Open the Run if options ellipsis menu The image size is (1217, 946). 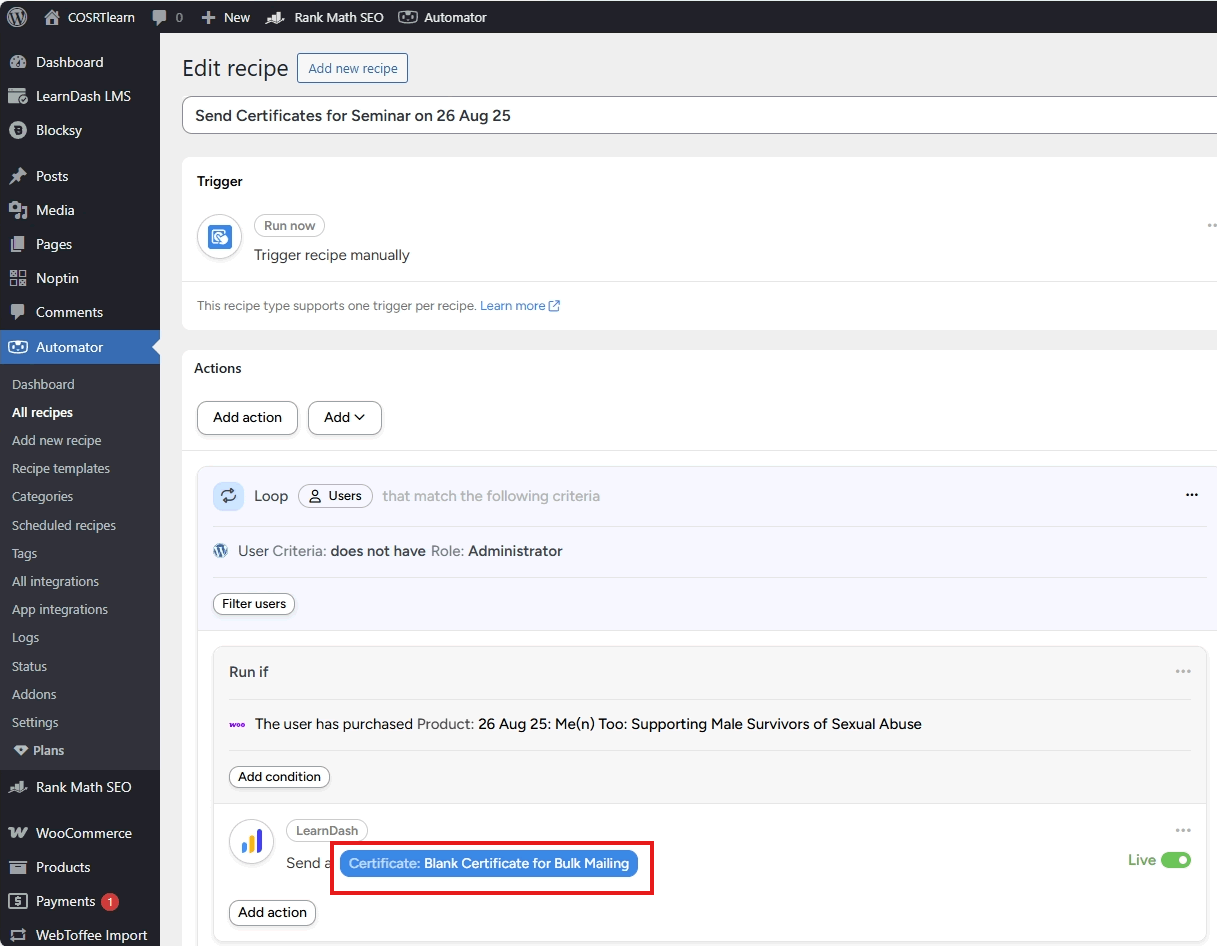tap(1183, 672)
